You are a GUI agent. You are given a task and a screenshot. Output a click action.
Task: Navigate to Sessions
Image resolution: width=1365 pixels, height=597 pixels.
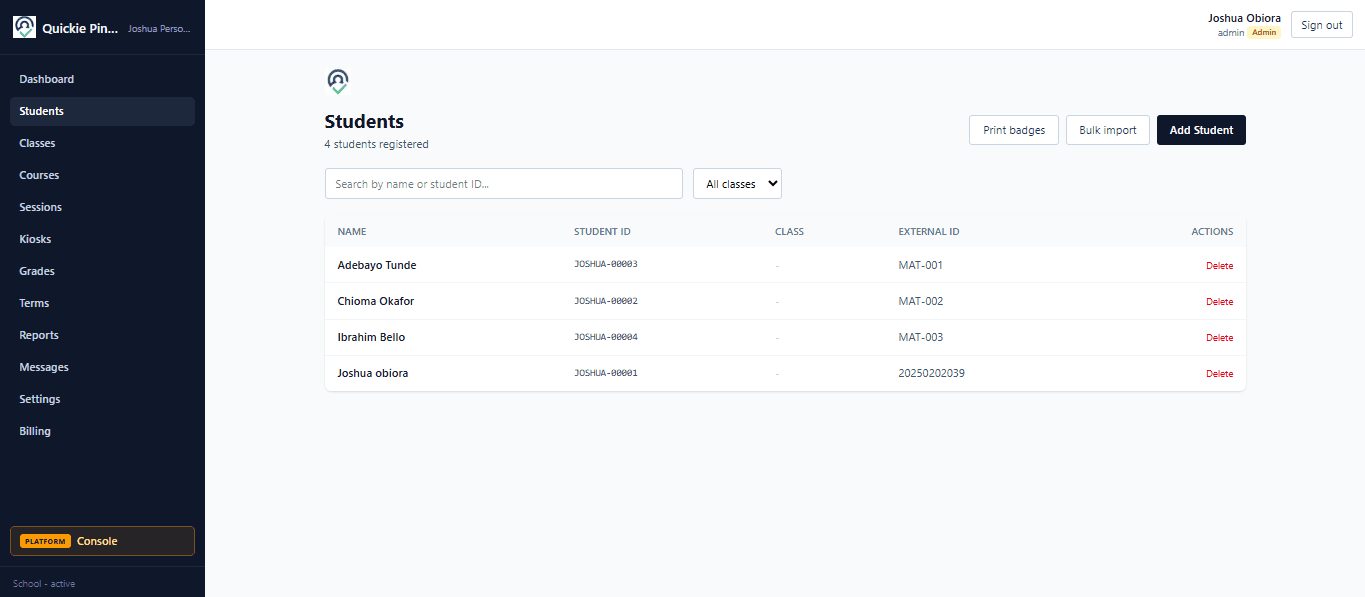[102, 207]
